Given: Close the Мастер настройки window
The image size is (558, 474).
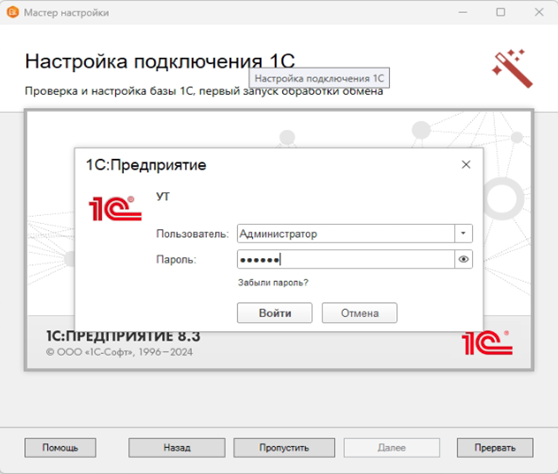Looking at the screenshot, I should click(x=539, y=12).
